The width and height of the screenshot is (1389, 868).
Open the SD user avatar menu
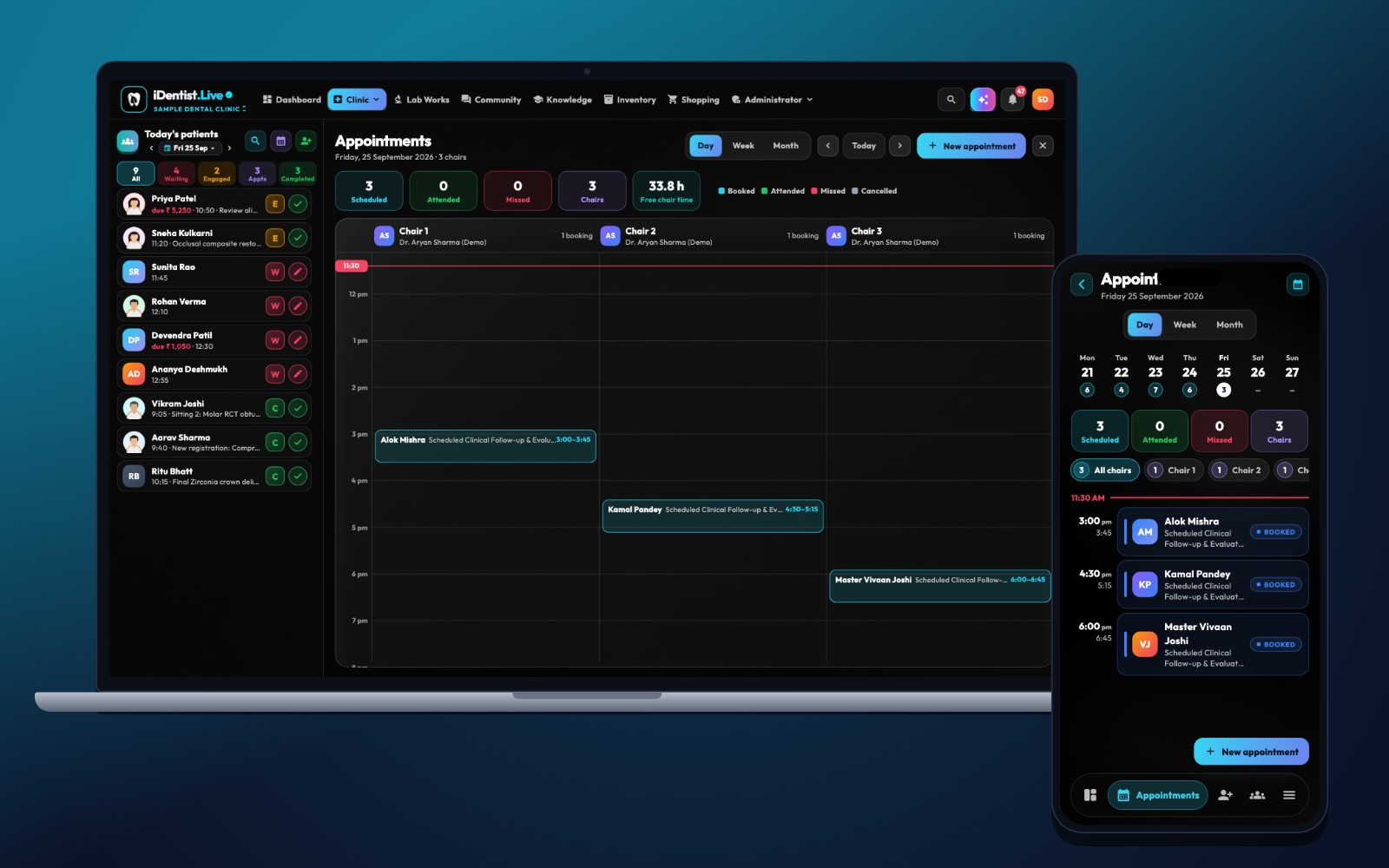coord(1043,100)
